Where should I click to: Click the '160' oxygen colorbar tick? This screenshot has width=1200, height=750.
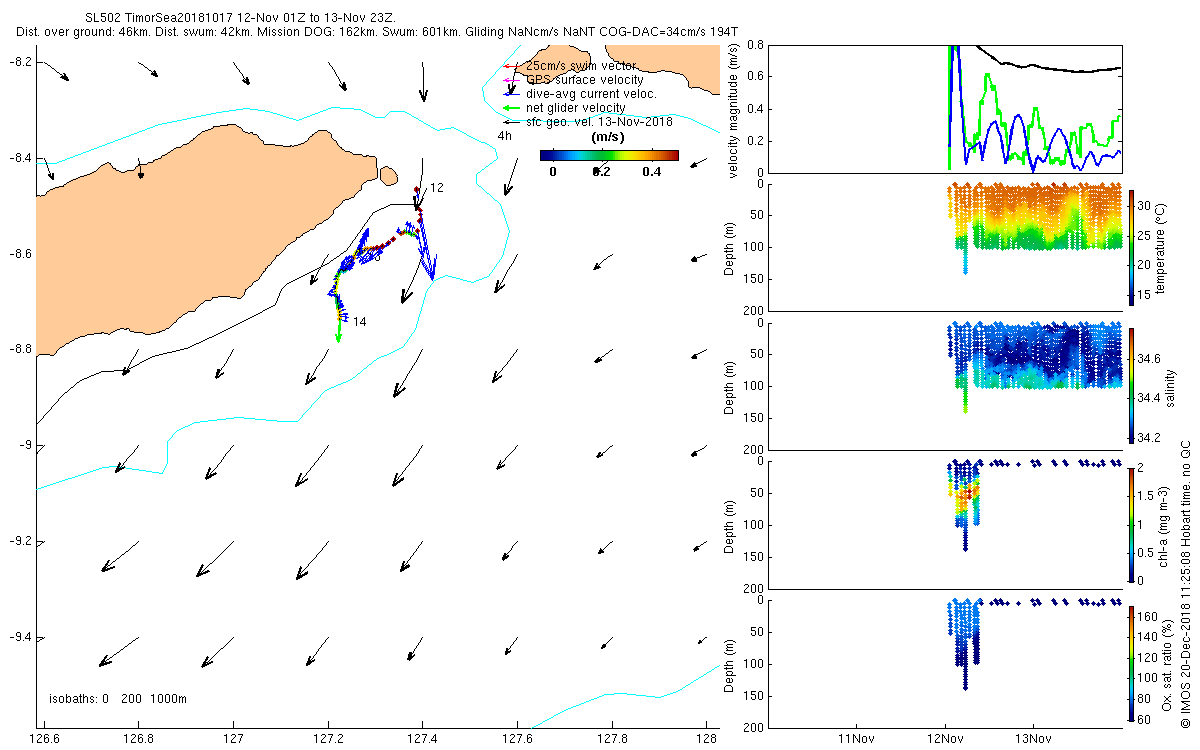(1148, 615)
